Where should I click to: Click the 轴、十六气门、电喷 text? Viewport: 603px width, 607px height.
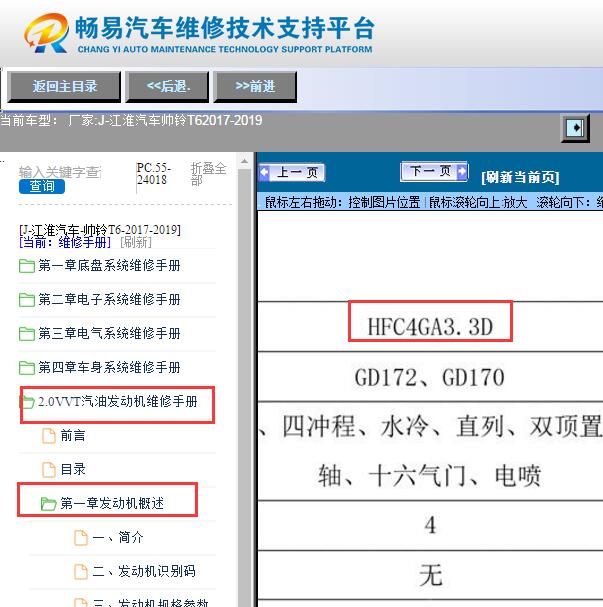coord(429,476)
